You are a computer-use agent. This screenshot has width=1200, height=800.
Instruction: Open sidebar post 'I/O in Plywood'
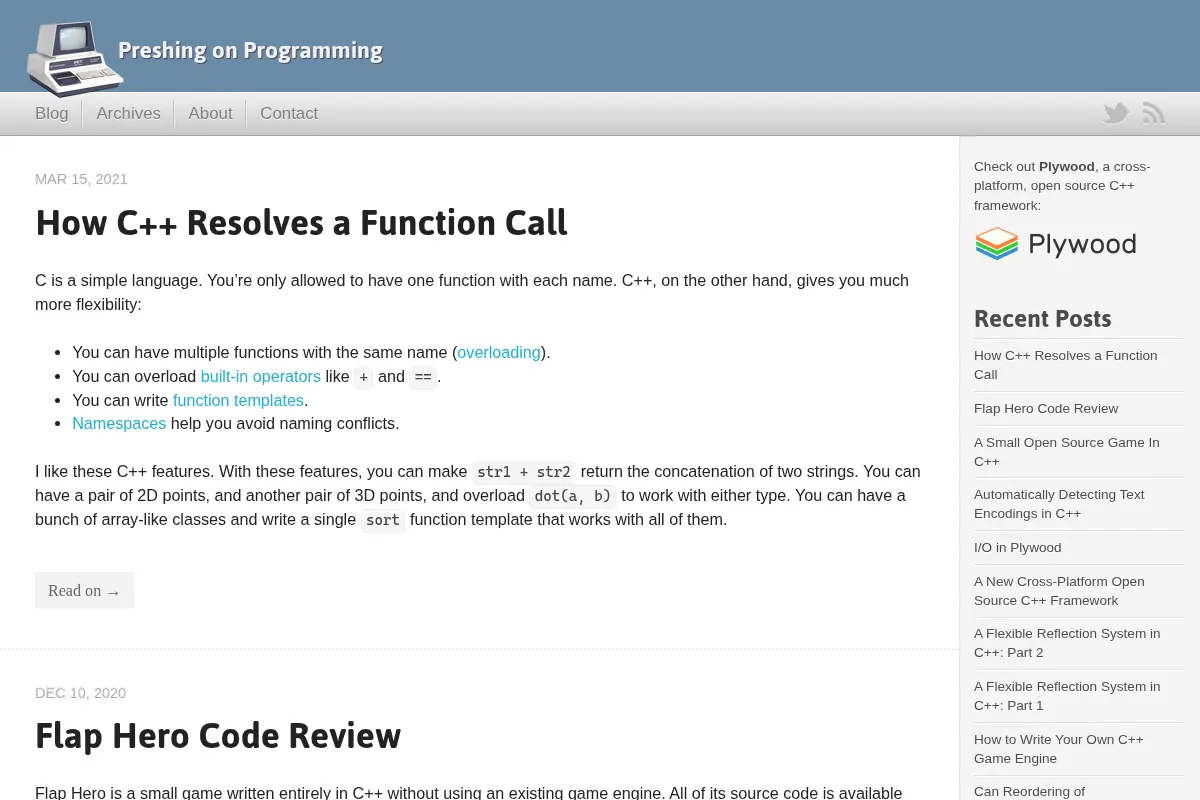1018,547
